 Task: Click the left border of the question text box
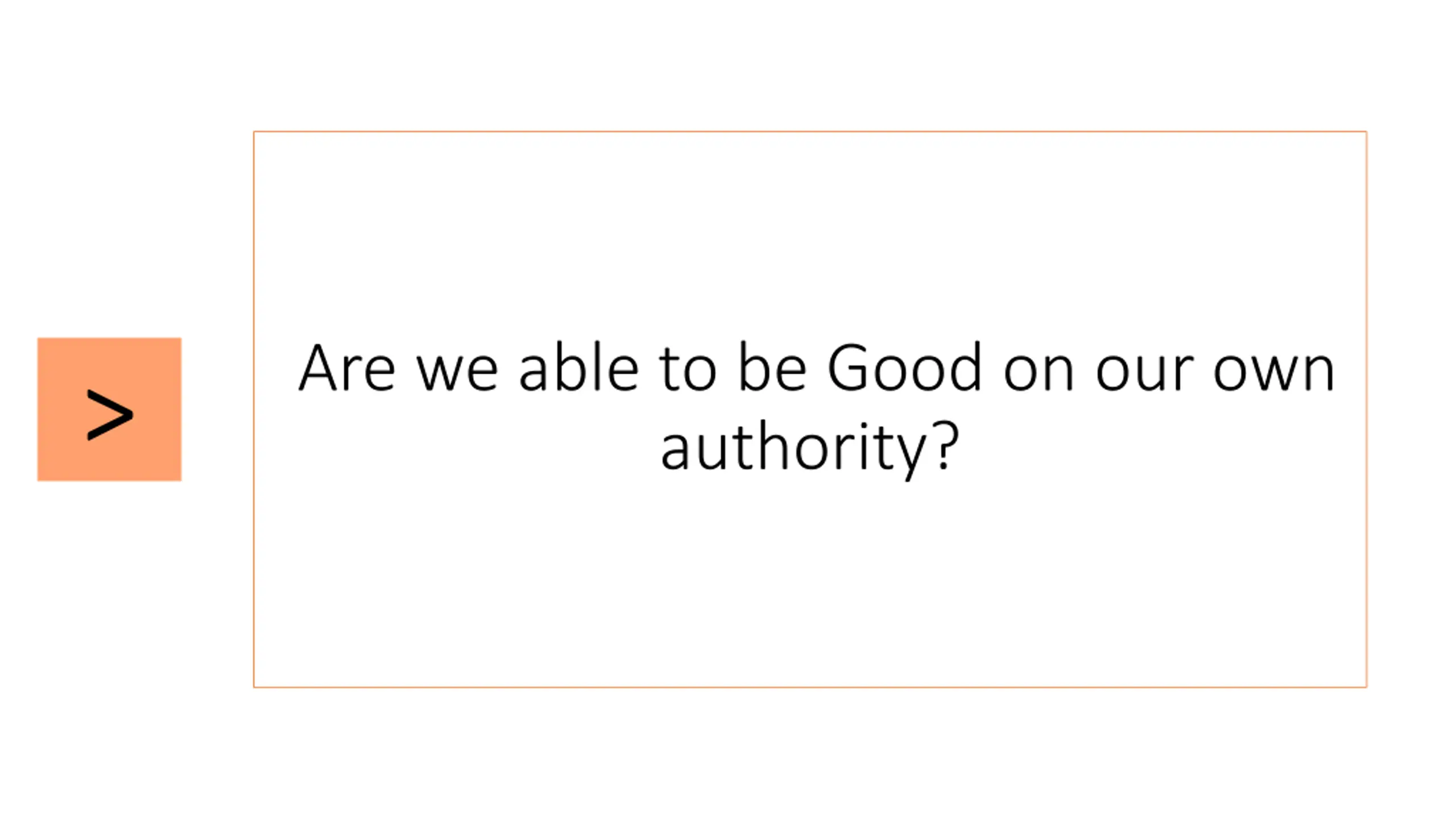click(x=254, y=409)
